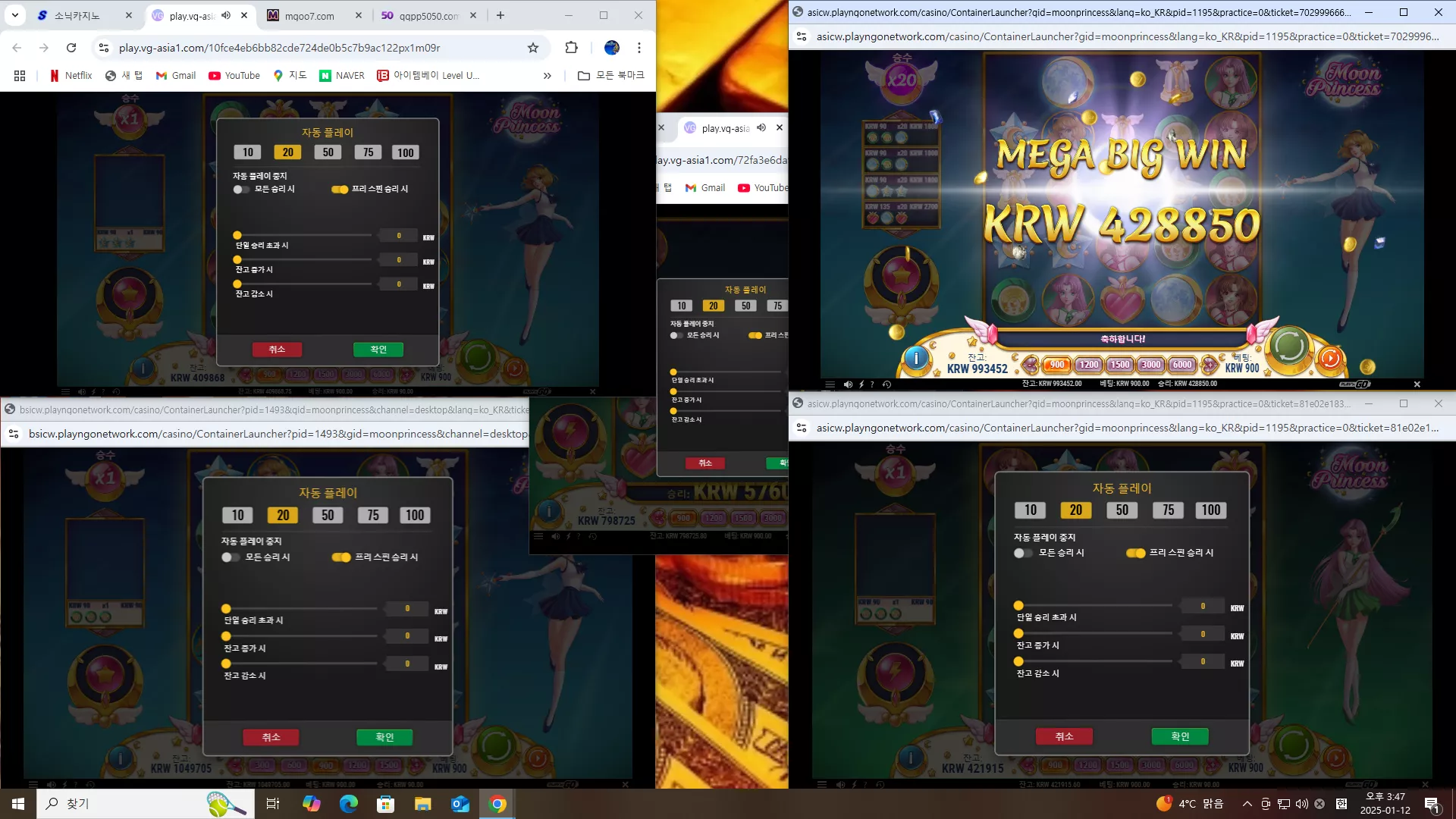
Task: Switch to the mqoo7.com tab
Action: (x=314, y=15)
